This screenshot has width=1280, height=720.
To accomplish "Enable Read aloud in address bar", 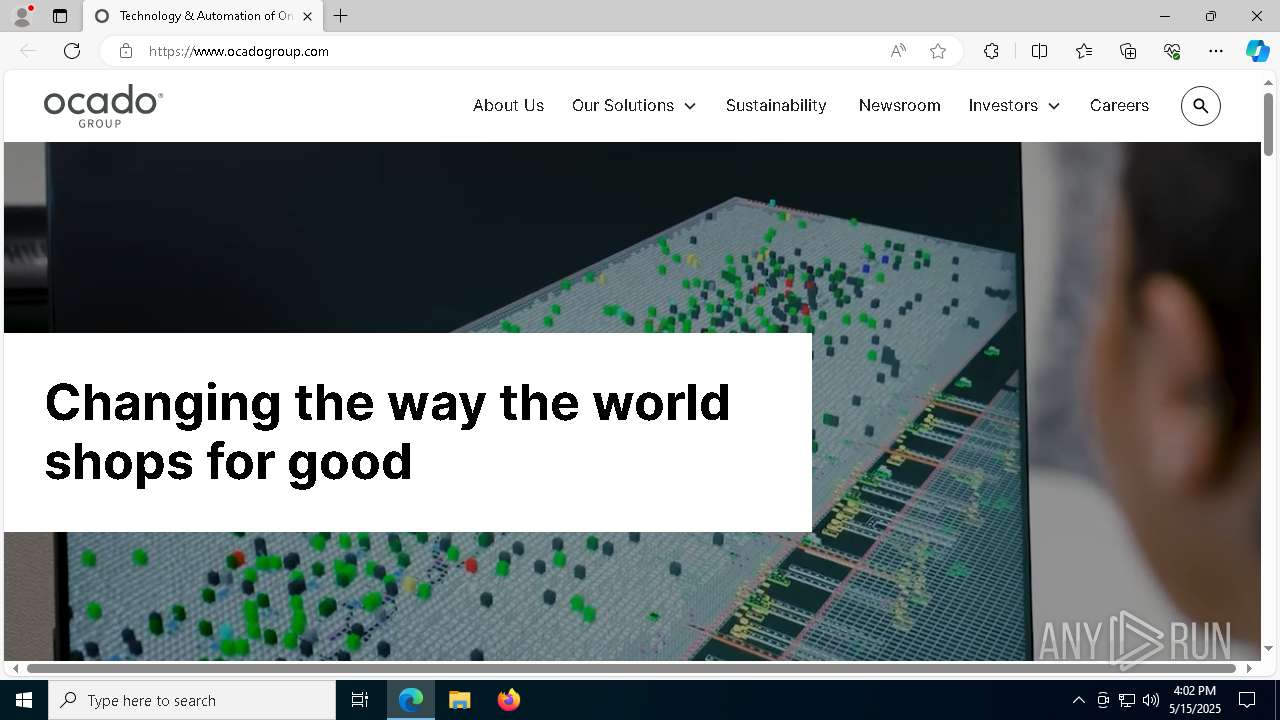I will click(x=898, y=51).
